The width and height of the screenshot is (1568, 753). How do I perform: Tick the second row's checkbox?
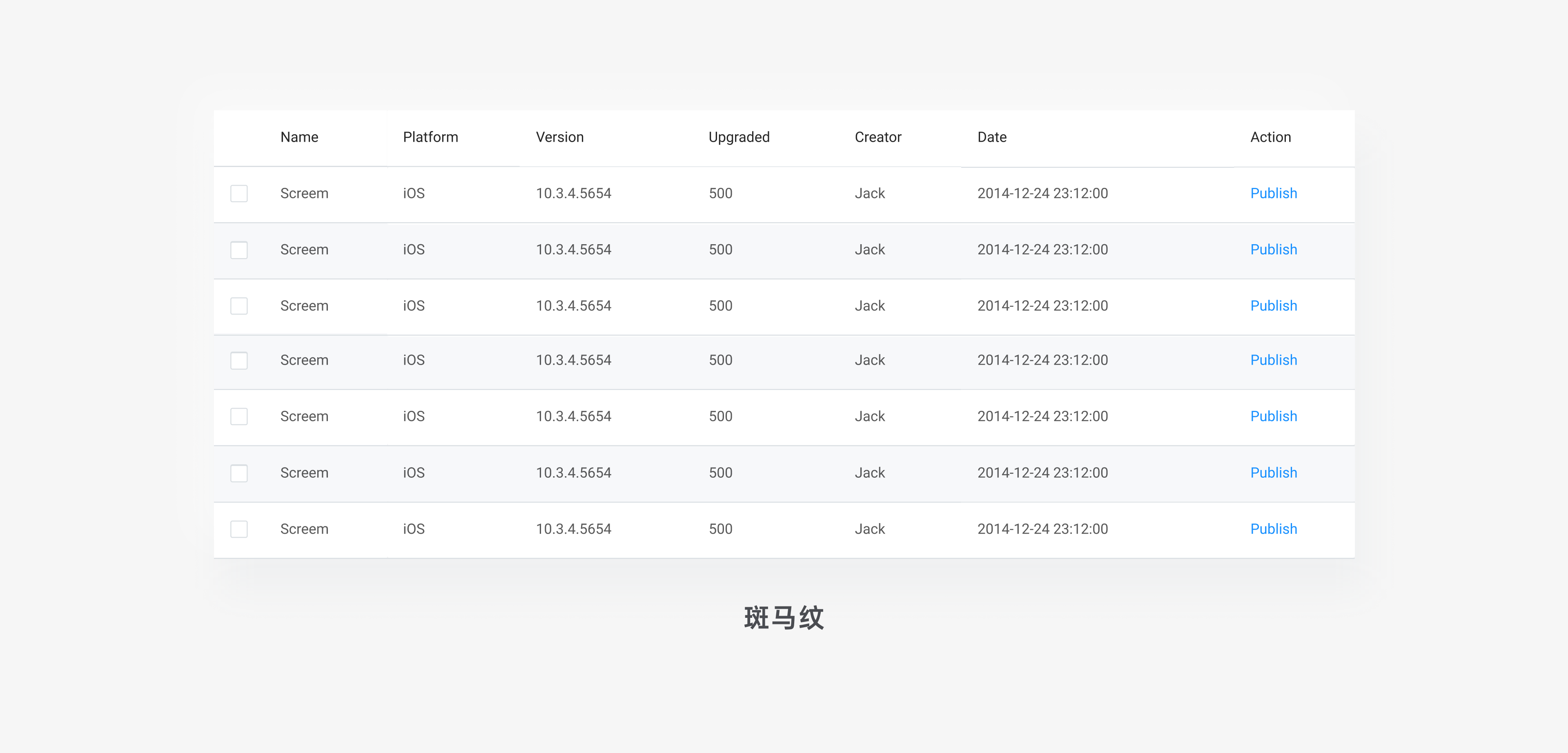[238, 250]
